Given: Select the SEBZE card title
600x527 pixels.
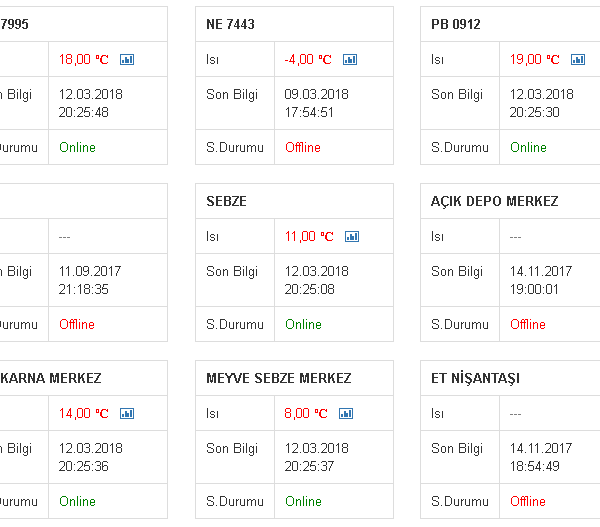Looking at the screenshot, I should (227, 201).
